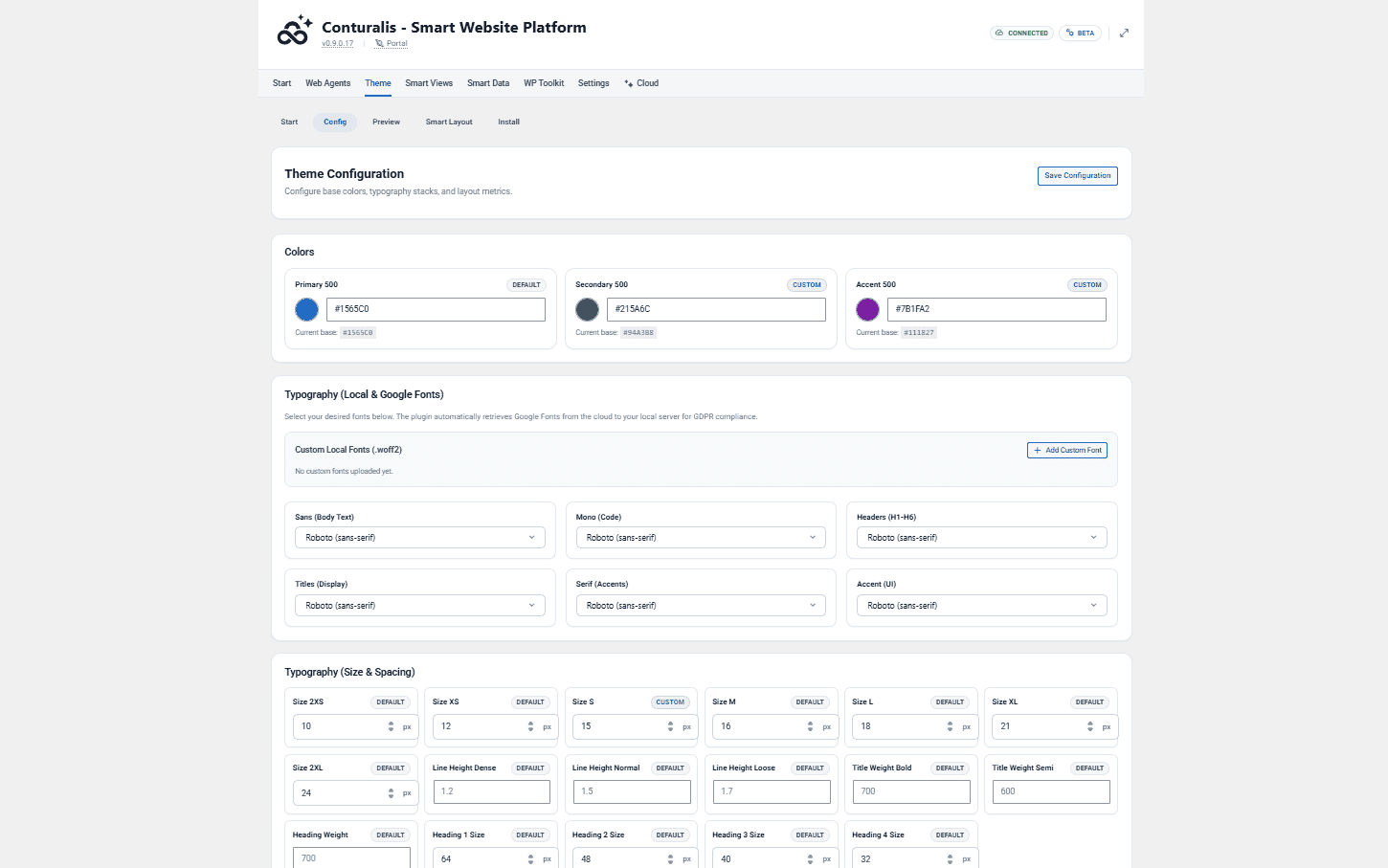Image resolution: width=1388 pixels, height=868 pixels.
Task: Switch to the Web Agents tab
Action: tap(328, 83)
